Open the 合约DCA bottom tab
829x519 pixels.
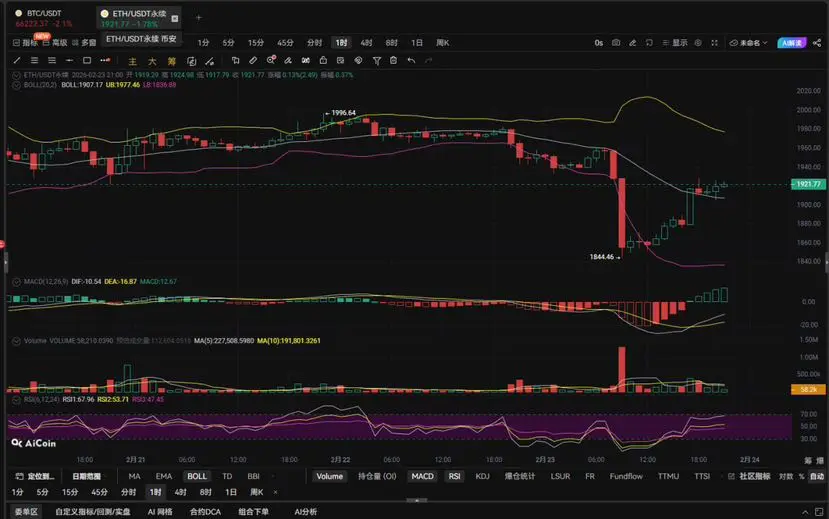click(205, 512)
